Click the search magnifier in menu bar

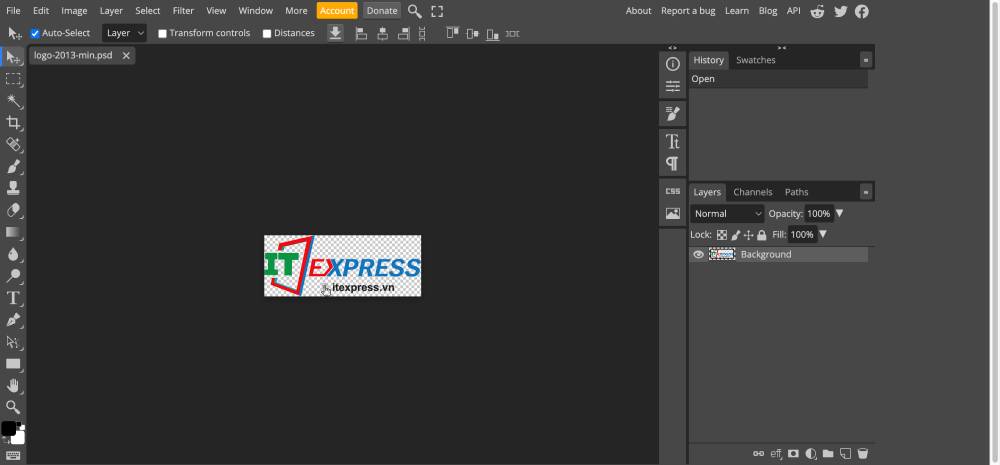(415, 11)
